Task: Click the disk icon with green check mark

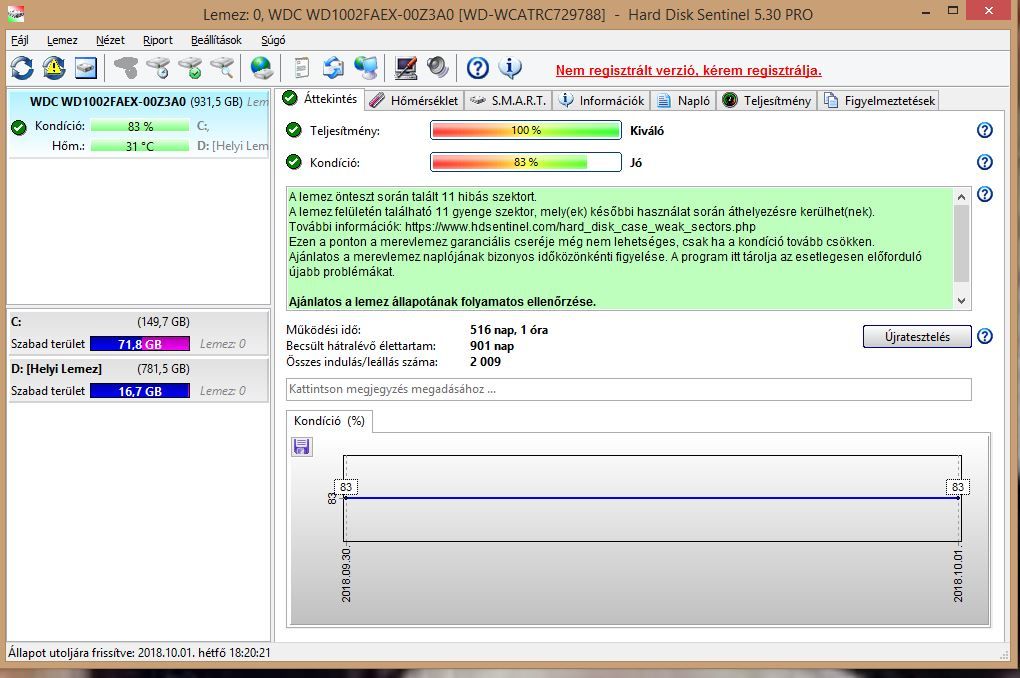Action: coord(191,68)
